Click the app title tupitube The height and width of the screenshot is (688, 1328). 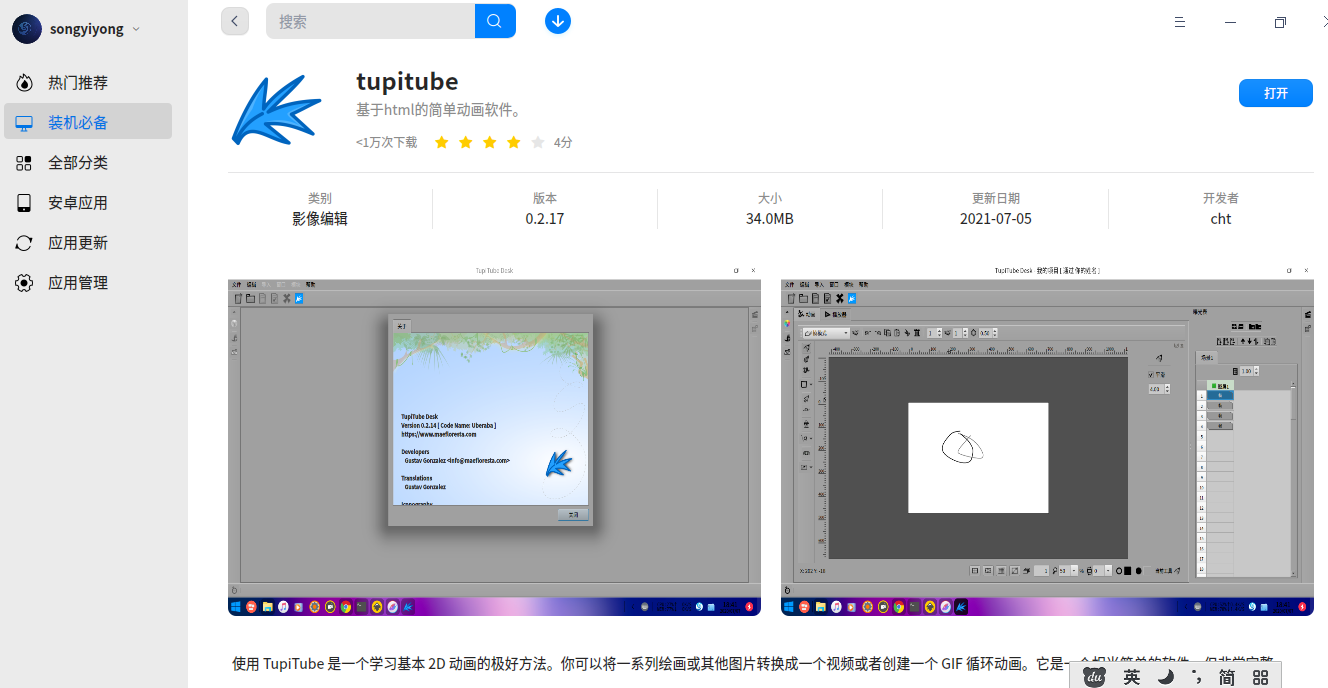(x=407, y=82)
